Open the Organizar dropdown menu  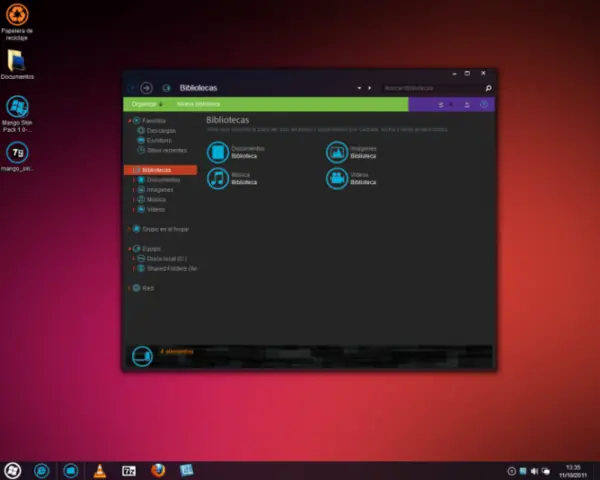(146, 104)
